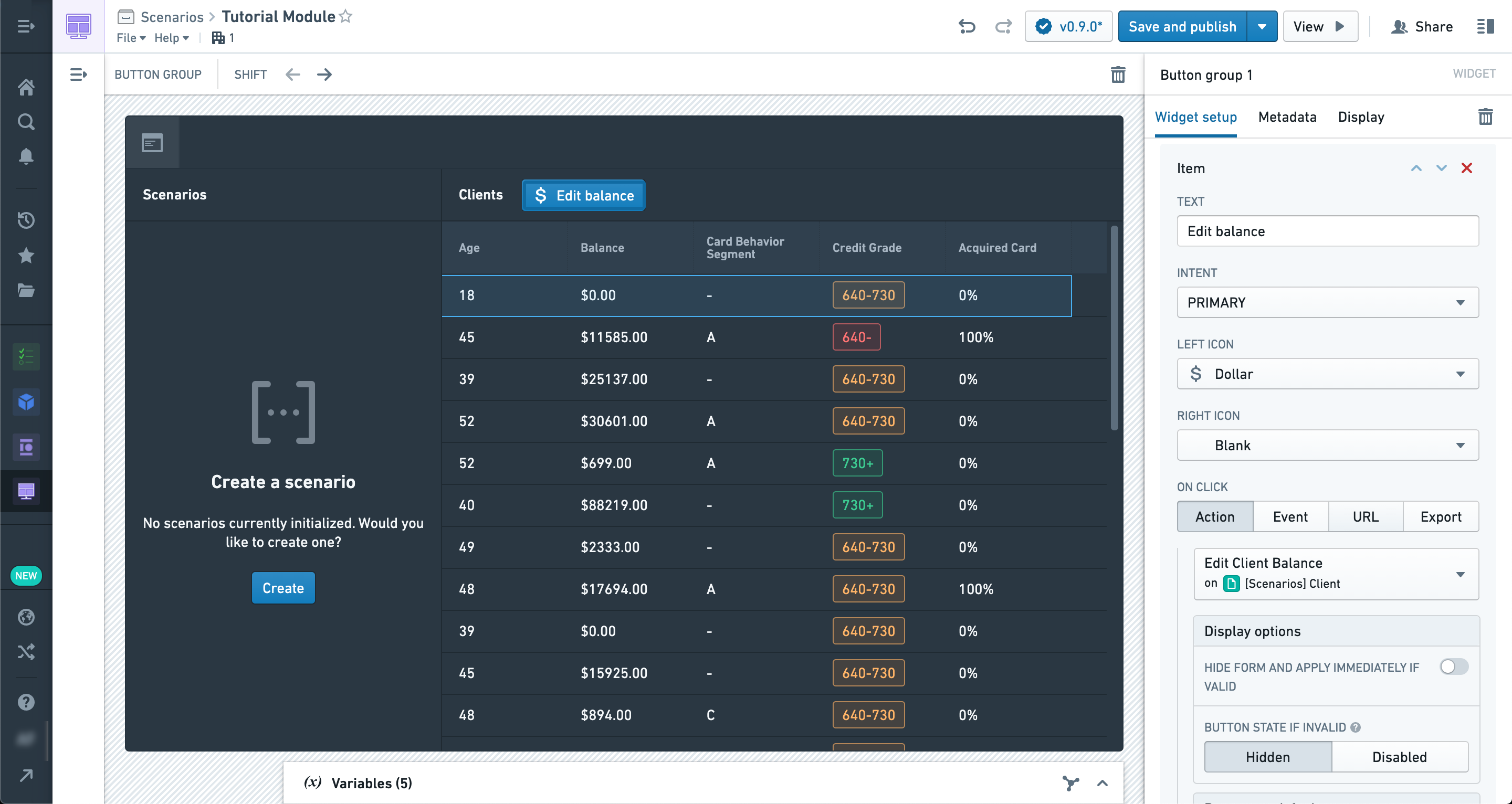Open favorites star icon in sidebar
Viewport: 1512px width, 804px height.
pos(26,255)
